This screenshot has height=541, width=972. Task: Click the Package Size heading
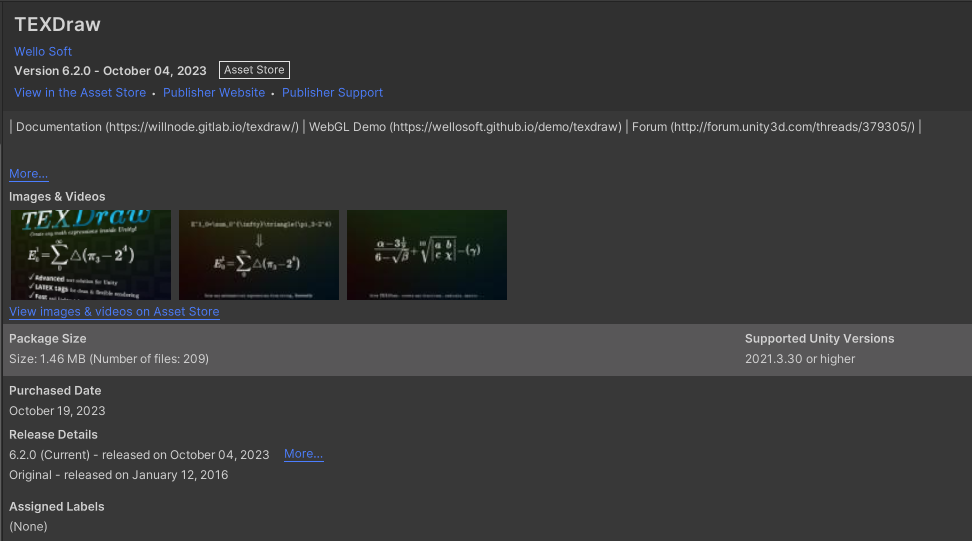48,338
